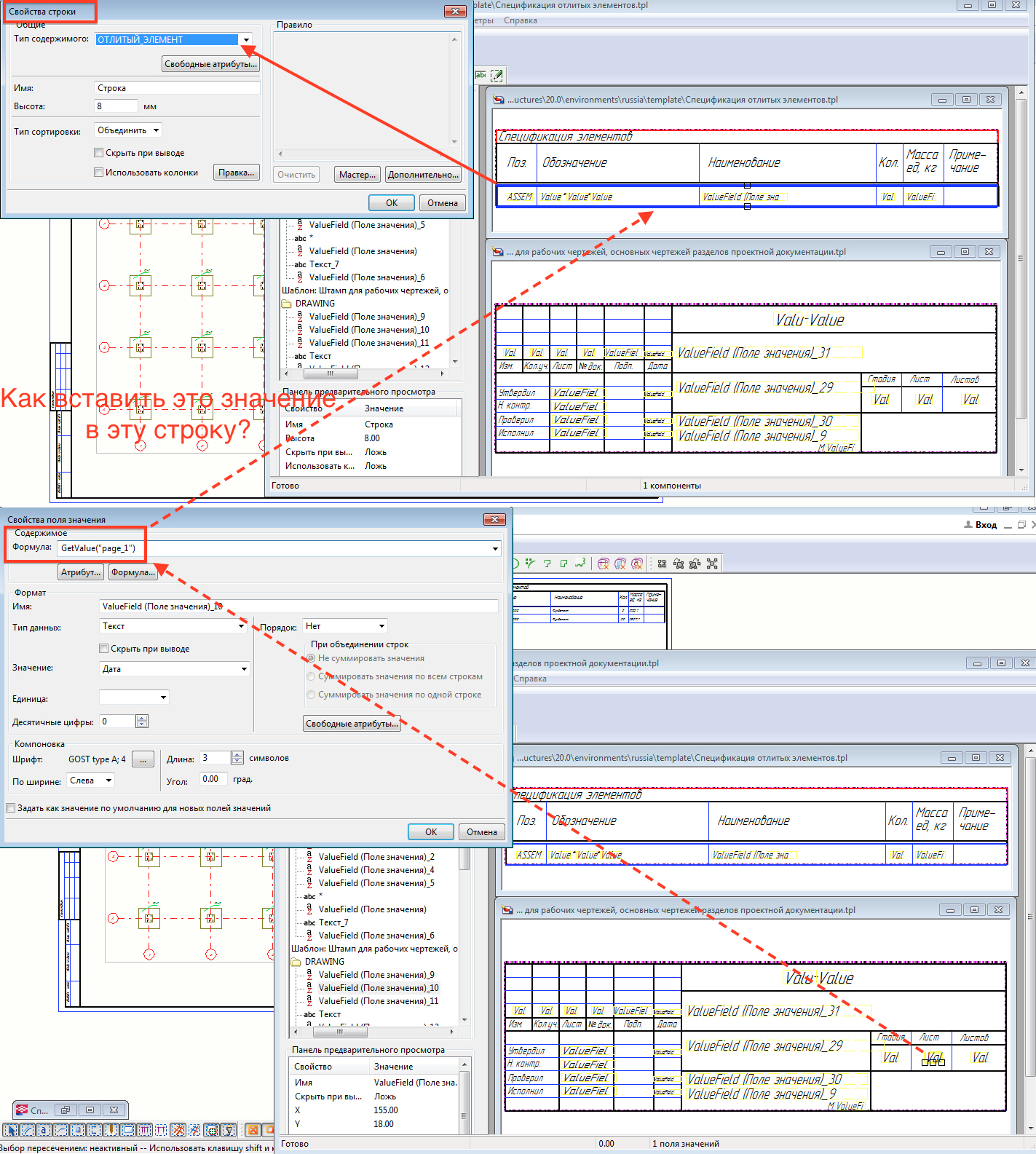Select 'Текст_7' item in the upper tree
The image size is (1036, 1154).
tap(324, 264)
